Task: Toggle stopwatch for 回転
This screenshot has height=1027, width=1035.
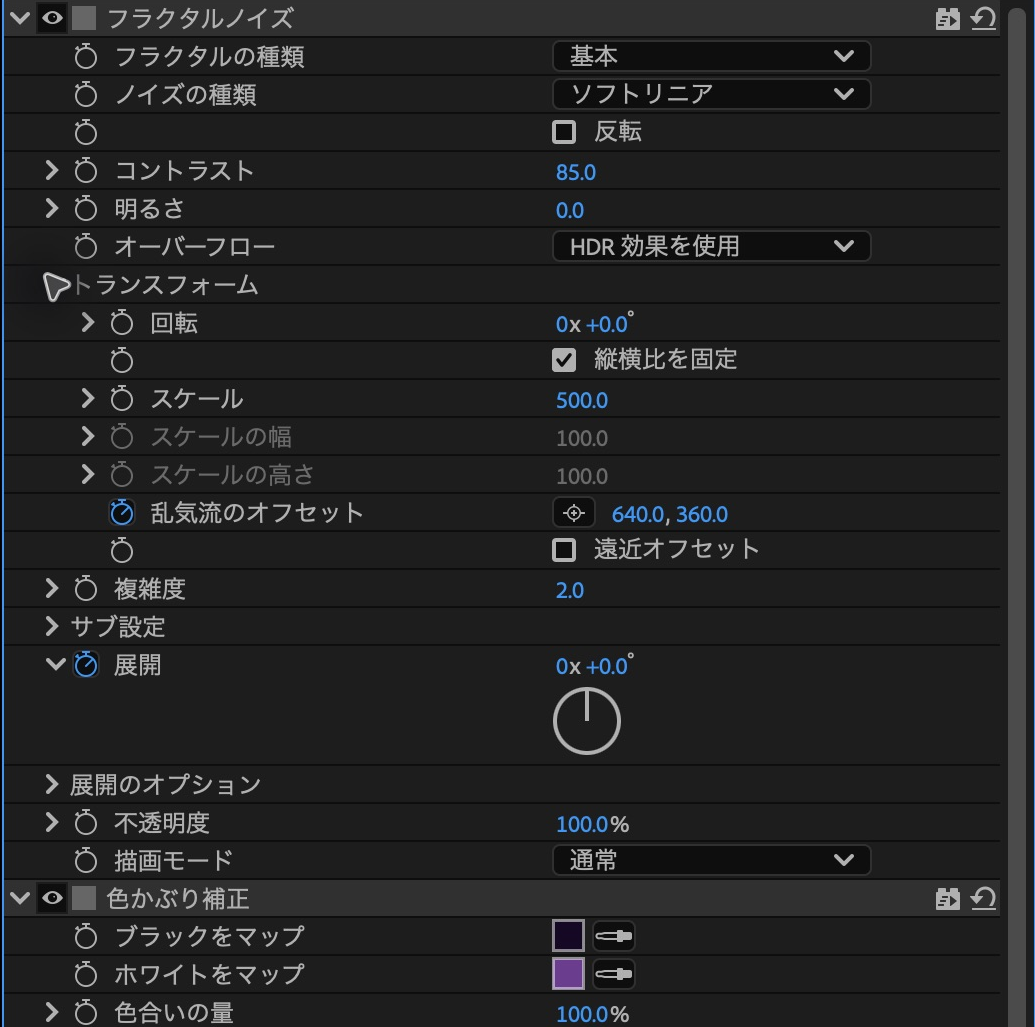Action: (121, 323)
